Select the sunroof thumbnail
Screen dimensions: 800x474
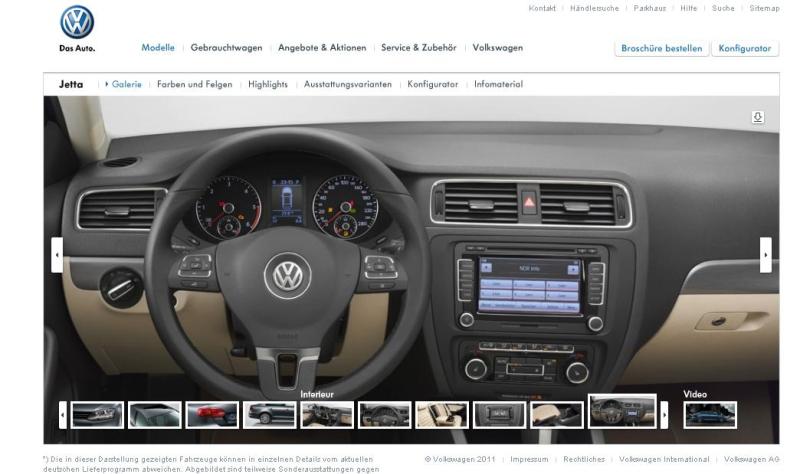pyautogui.click(x=155, y=415)
